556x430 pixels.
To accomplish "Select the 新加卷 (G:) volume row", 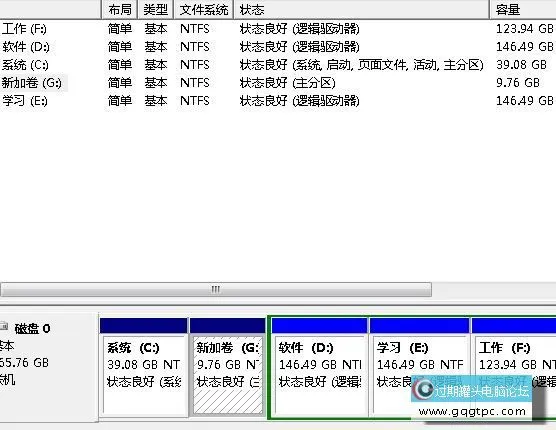I will click(x=278, y=83).
